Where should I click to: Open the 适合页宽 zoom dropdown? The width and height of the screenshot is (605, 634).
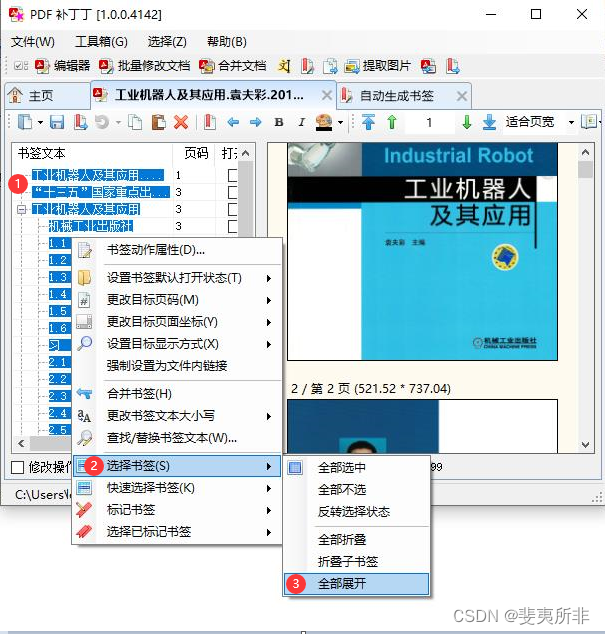[571, 122]
